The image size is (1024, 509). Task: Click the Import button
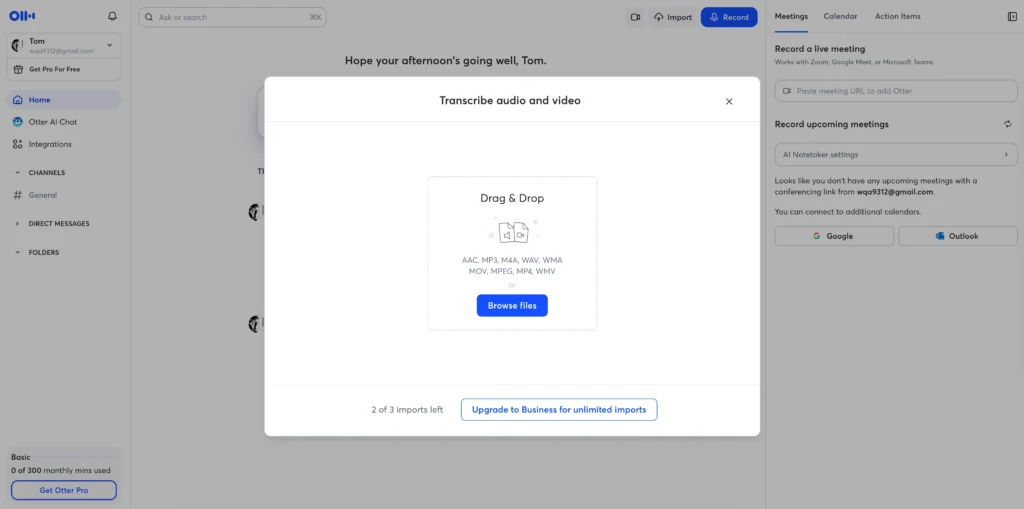point(673,18)
